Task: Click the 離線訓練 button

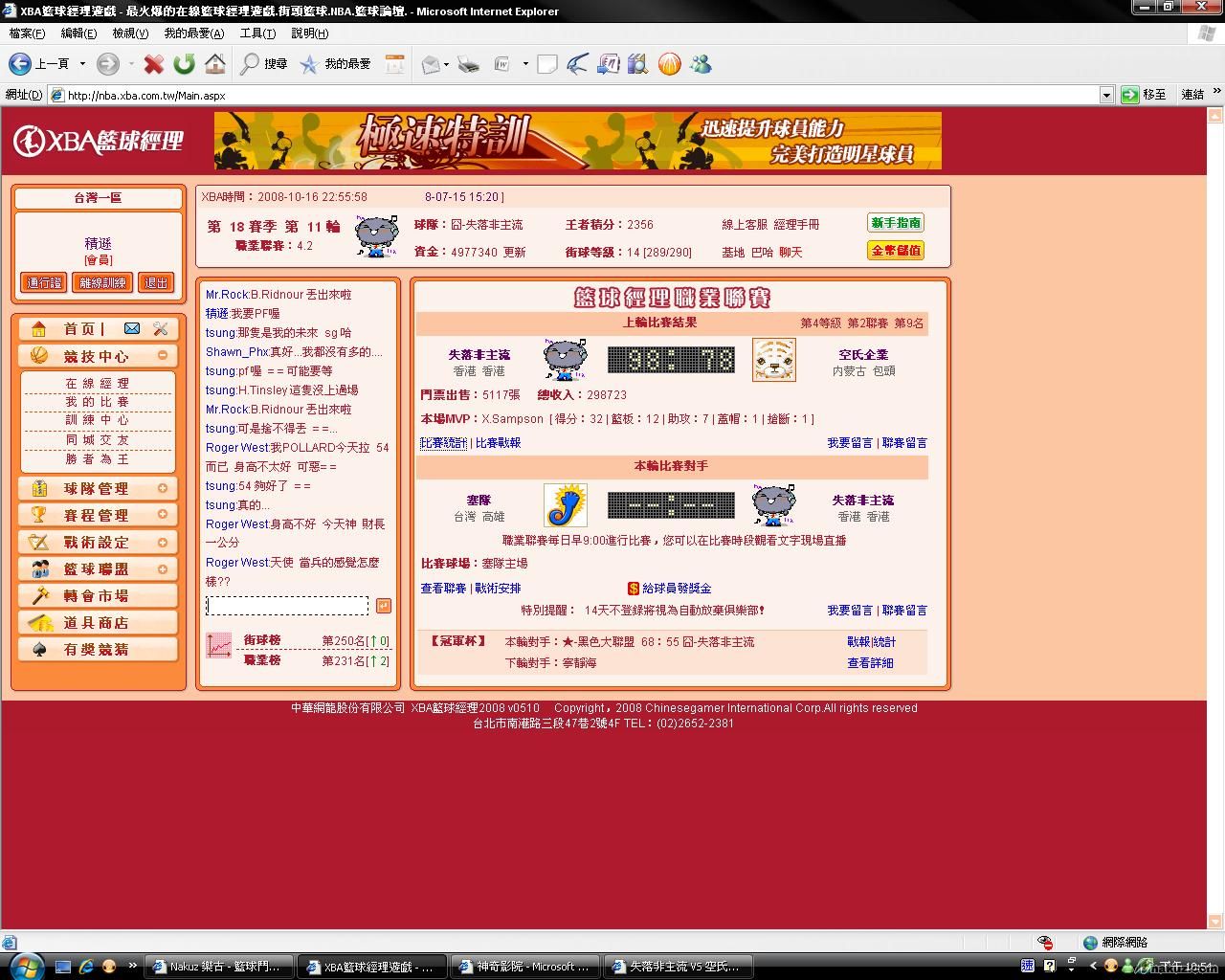Action: pyautogui.click(x=102, y=282)
